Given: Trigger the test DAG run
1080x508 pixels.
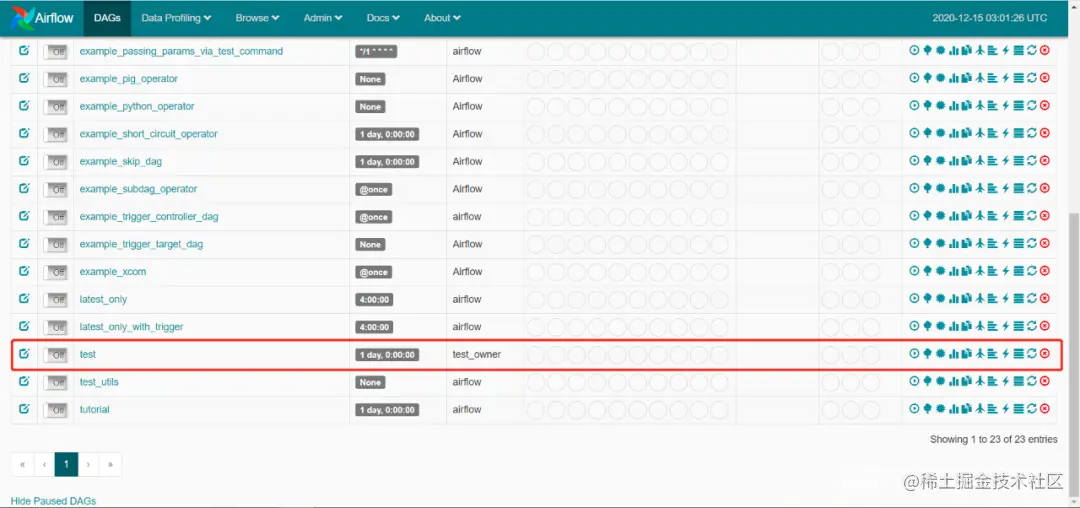Looking at the screenshot, I should pyautogui.click(x=915, y=353).
